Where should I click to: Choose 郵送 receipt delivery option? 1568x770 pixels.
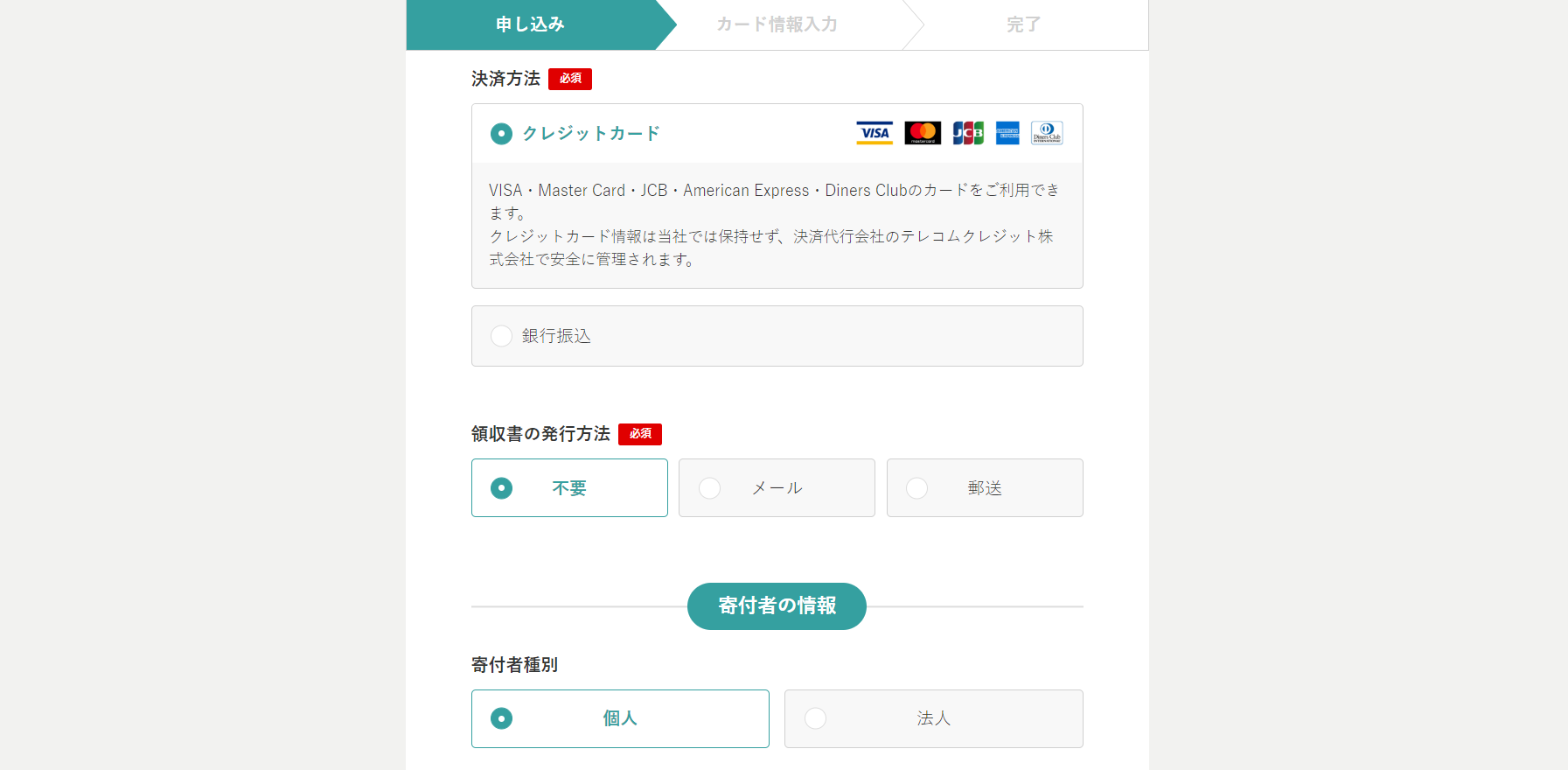tap(985, 487)
